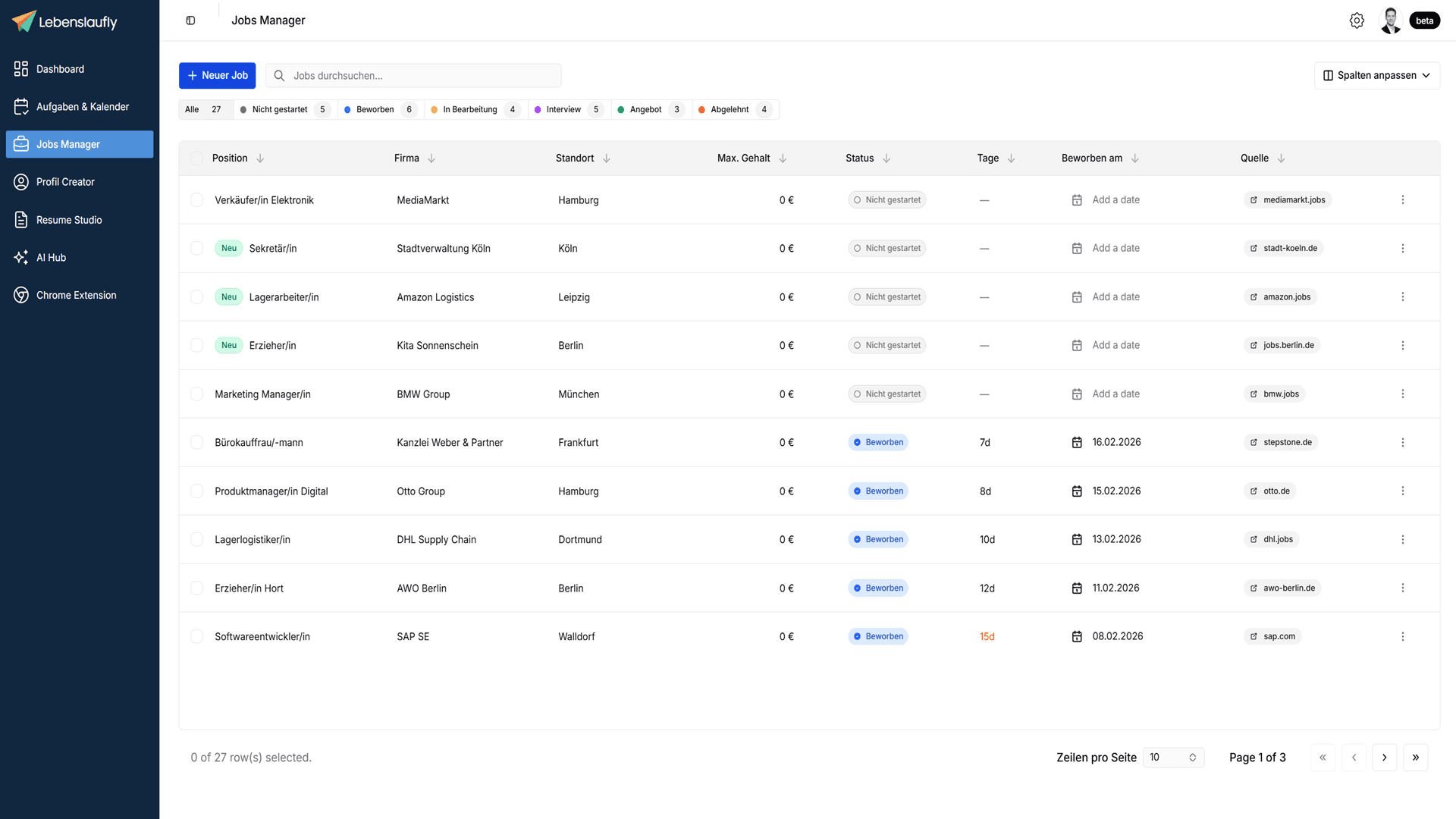Open the settings gear icon
The width and height of the screenshot is (1456, 819).
(1357, 20)
